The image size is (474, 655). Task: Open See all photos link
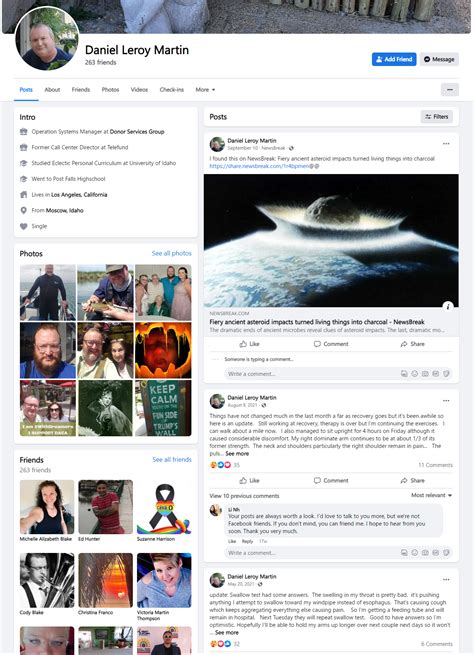coord(172,253)
